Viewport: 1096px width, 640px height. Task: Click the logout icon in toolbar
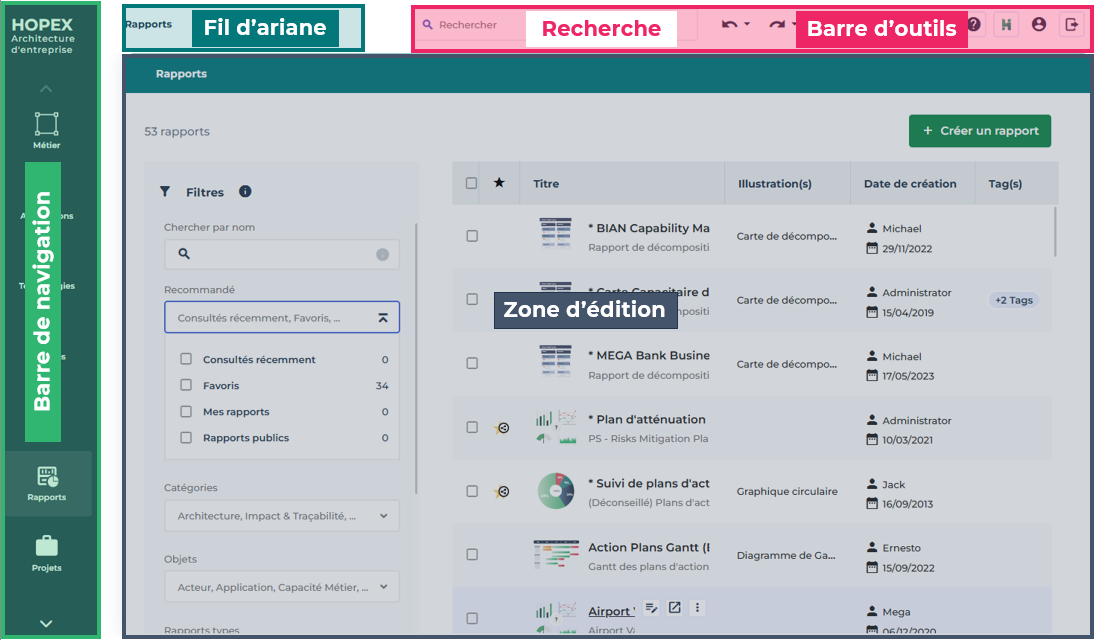pos(1072,25)
